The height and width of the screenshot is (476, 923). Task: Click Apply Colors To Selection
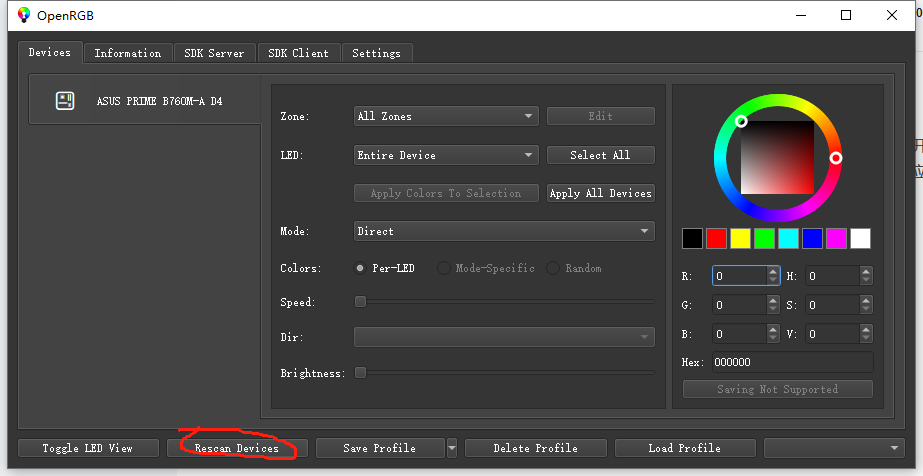click(x=446, y=193)
